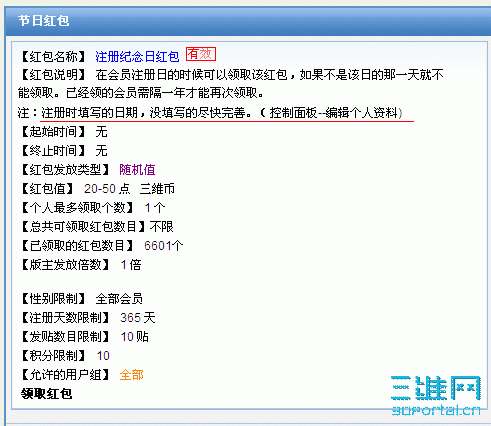Click the 【发贴数目限制】 label
This screenshot has height=426, width=491.
coord(65,336)
